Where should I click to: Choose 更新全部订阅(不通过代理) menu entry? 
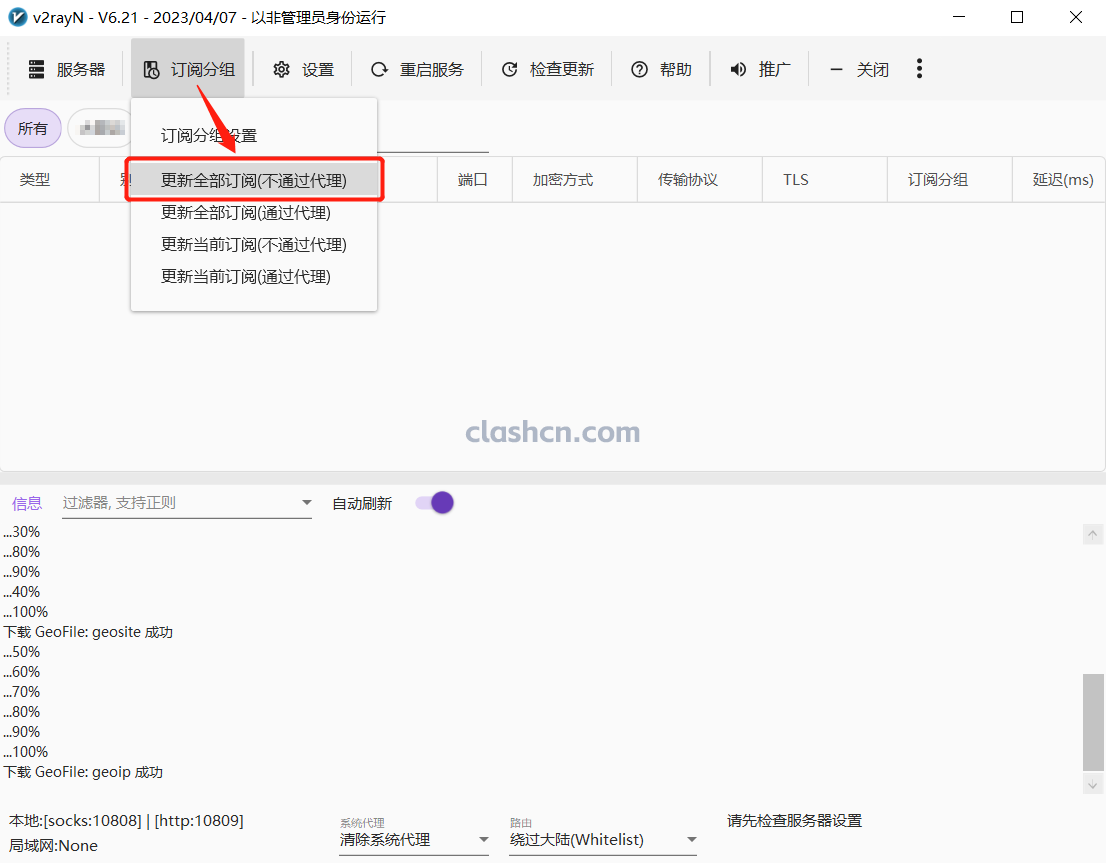(x=254, y=181)
